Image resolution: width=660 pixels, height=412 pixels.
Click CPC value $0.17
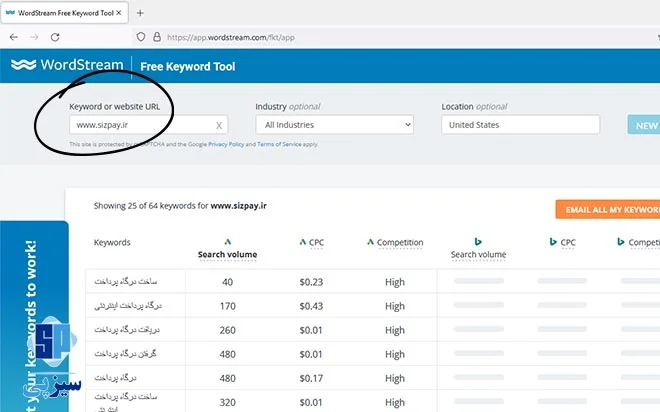pyautogui.click(x=311, y=378)
